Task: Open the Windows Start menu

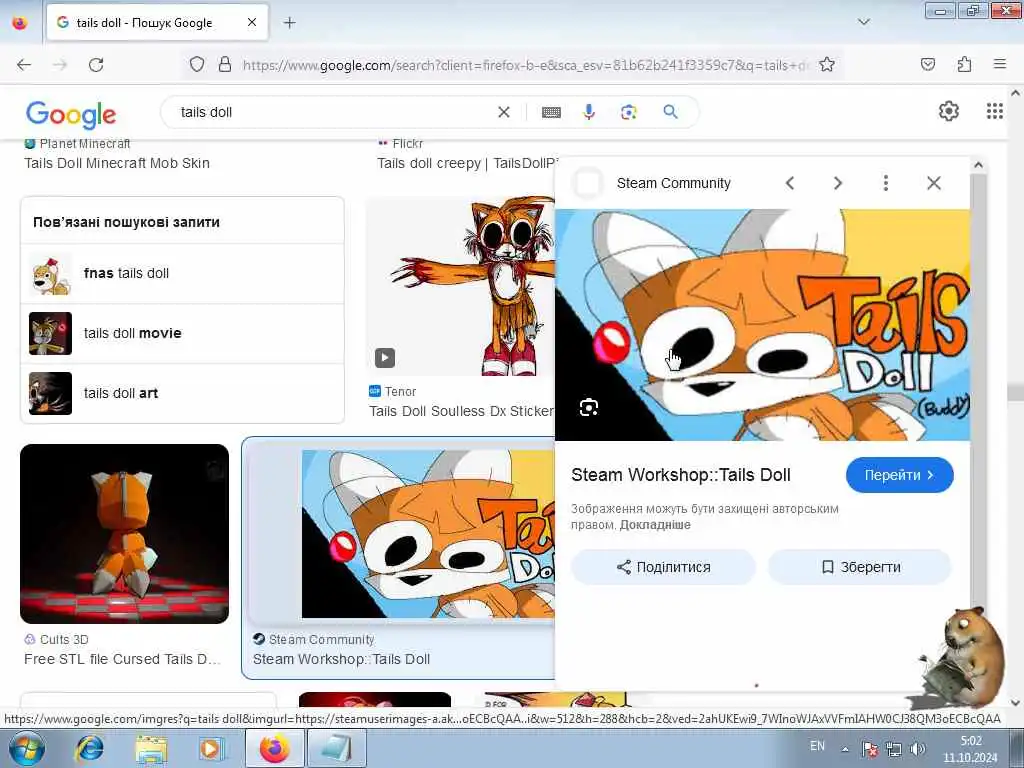Action: (25, 748)
